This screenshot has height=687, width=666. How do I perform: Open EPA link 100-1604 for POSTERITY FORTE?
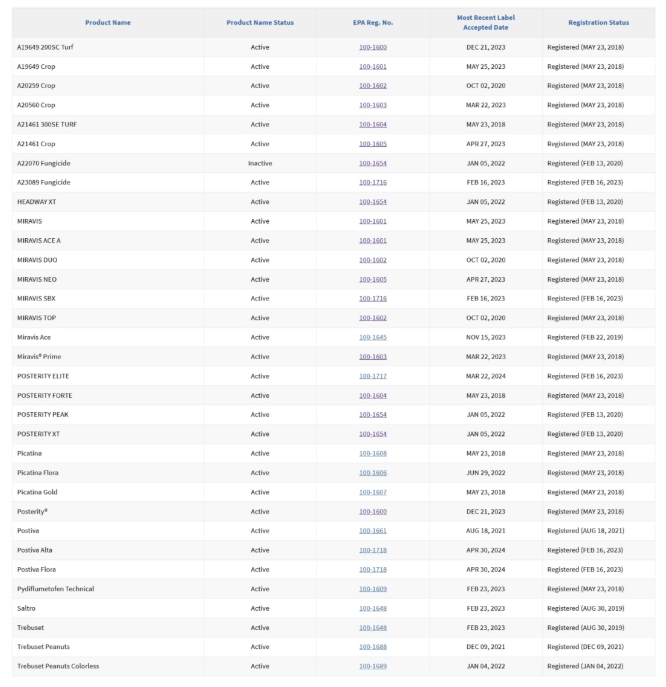pos(373,395)
